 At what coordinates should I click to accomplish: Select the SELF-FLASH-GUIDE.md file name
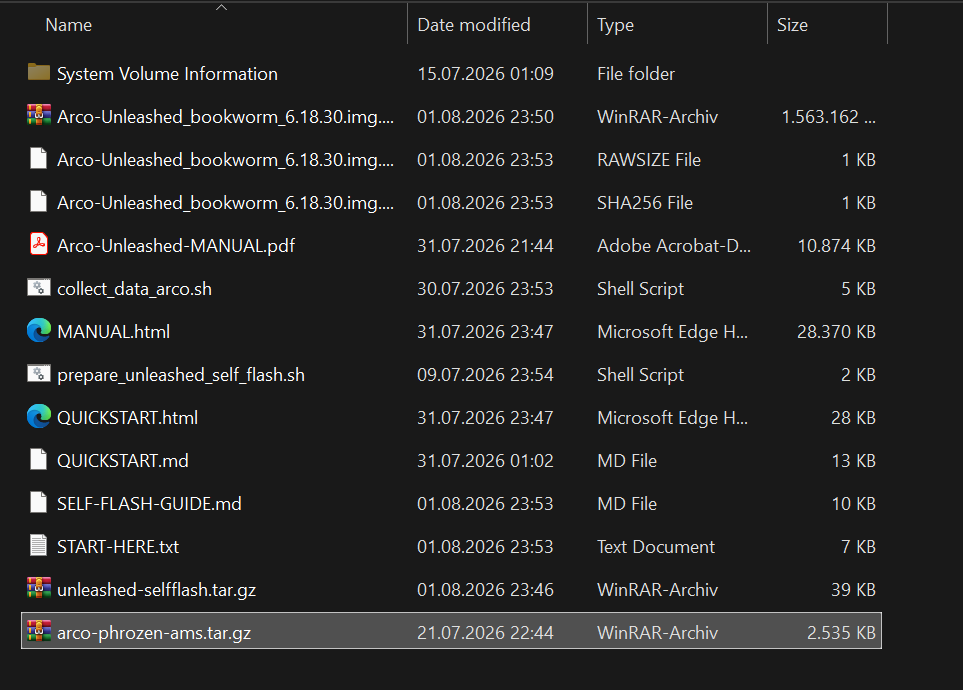tap(149, 504)
